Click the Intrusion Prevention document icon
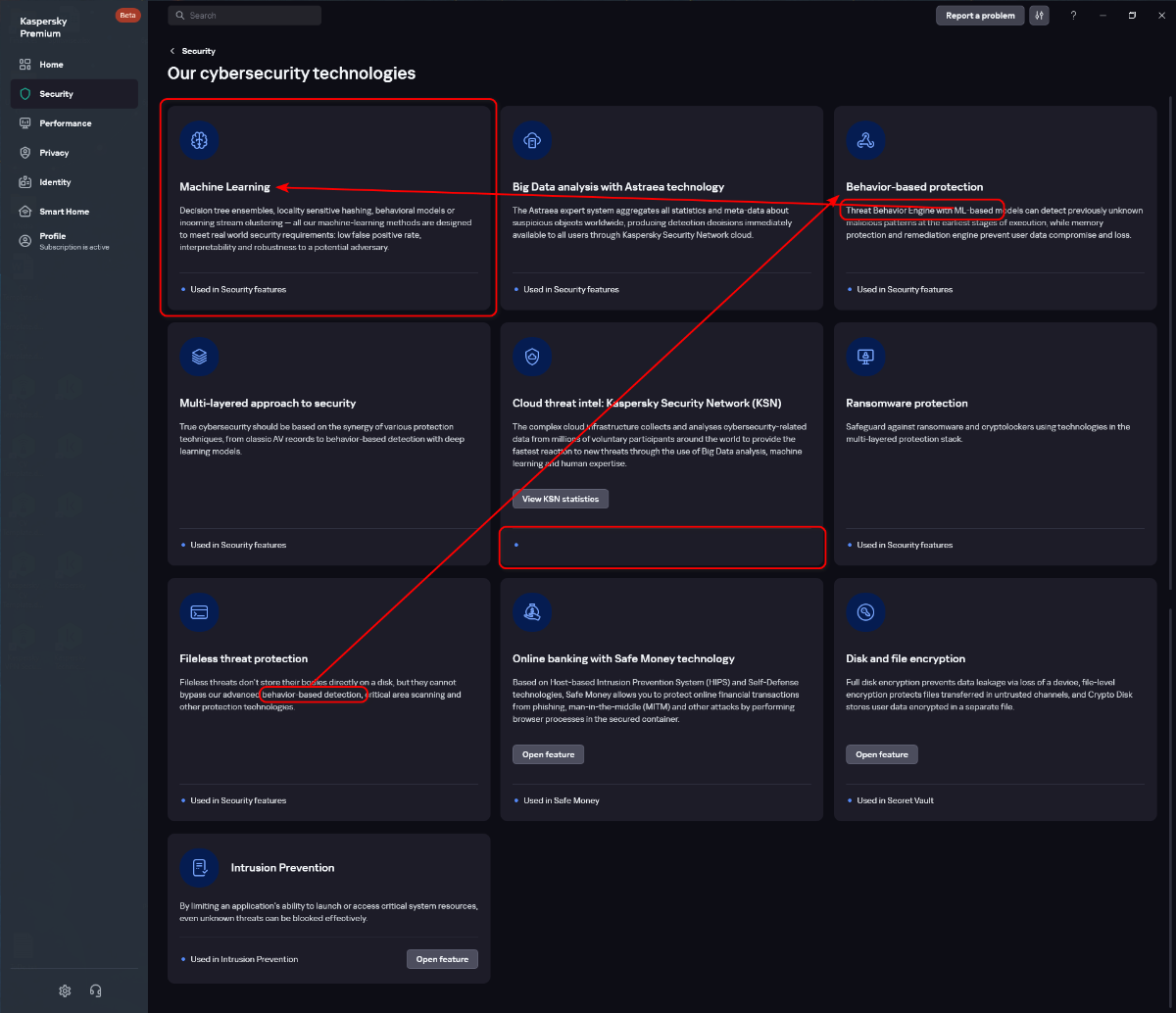 click(199, 867)
